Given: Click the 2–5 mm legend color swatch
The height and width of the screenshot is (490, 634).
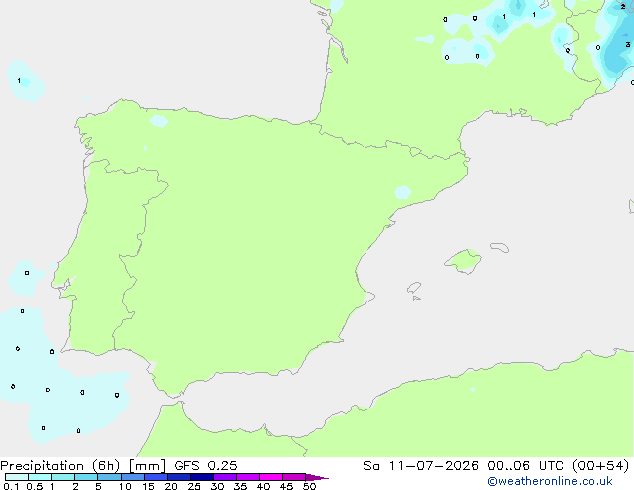Looking at the screenshot, I should (86, 477).
